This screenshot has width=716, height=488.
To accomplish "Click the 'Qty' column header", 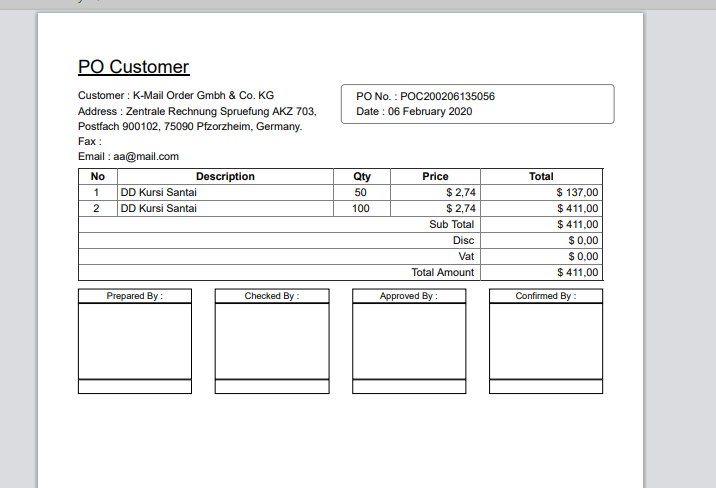I will [x=362, y=177].
